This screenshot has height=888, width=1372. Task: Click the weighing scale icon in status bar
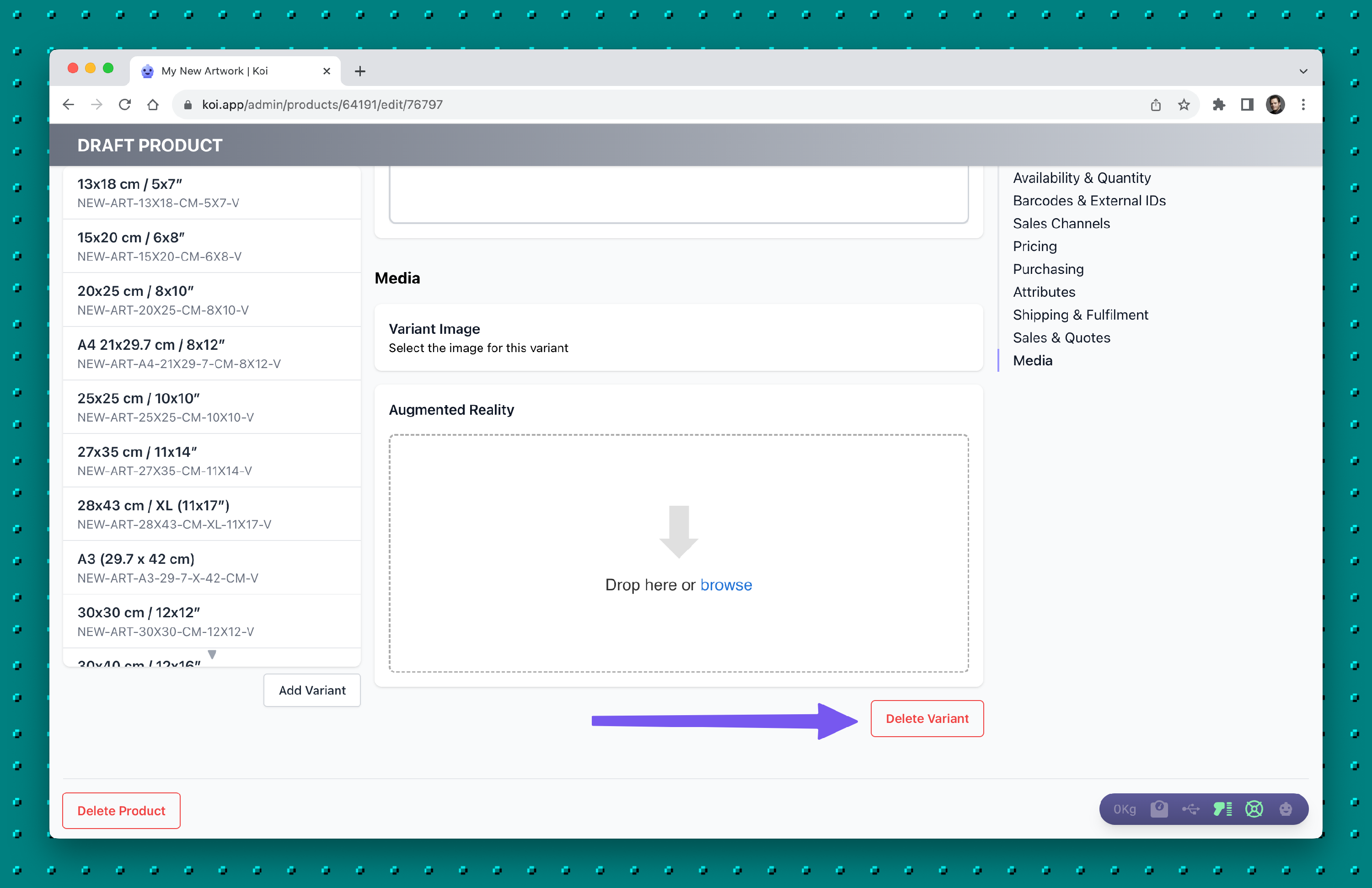(x=1159, y=809)
